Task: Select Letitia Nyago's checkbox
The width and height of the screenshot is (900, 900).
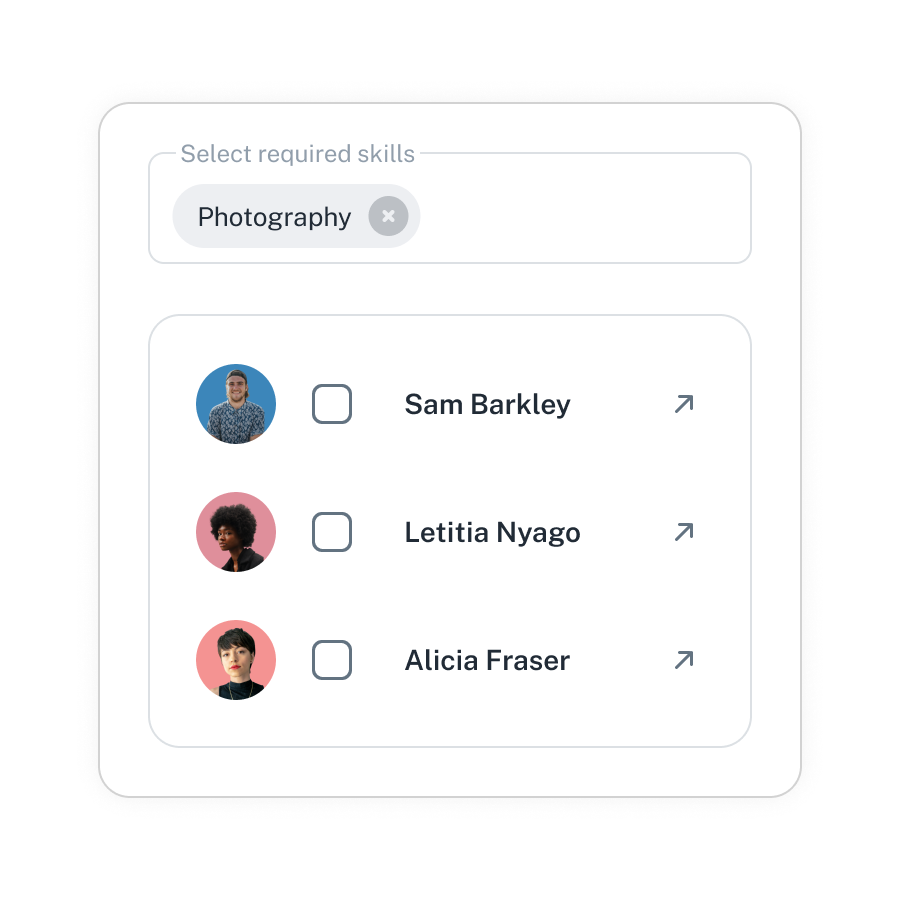Action: coord(332,532)
